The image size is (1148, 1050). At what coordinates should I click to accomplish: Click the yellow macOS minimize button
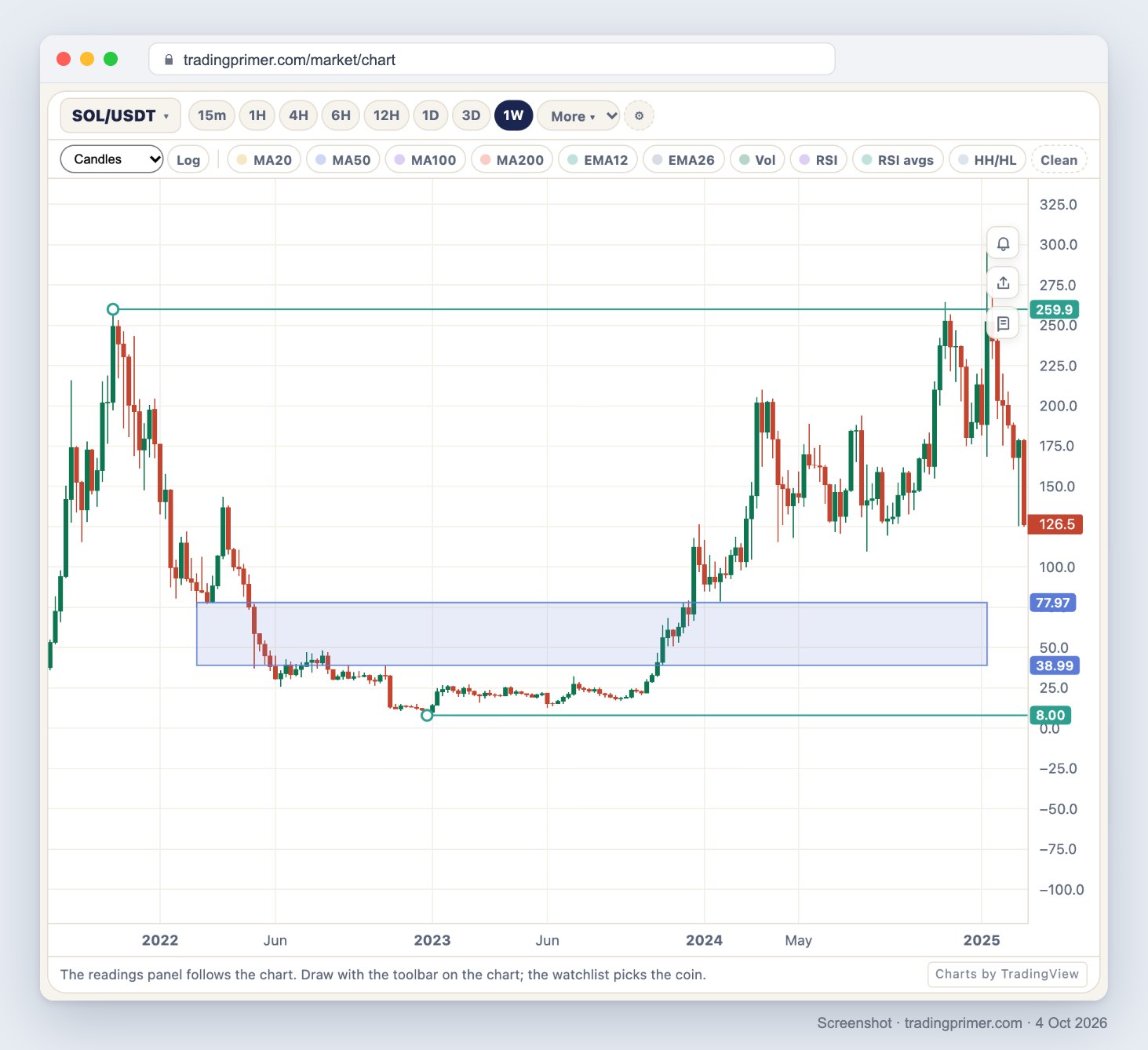pyautogui.click(x=87, y=59)
